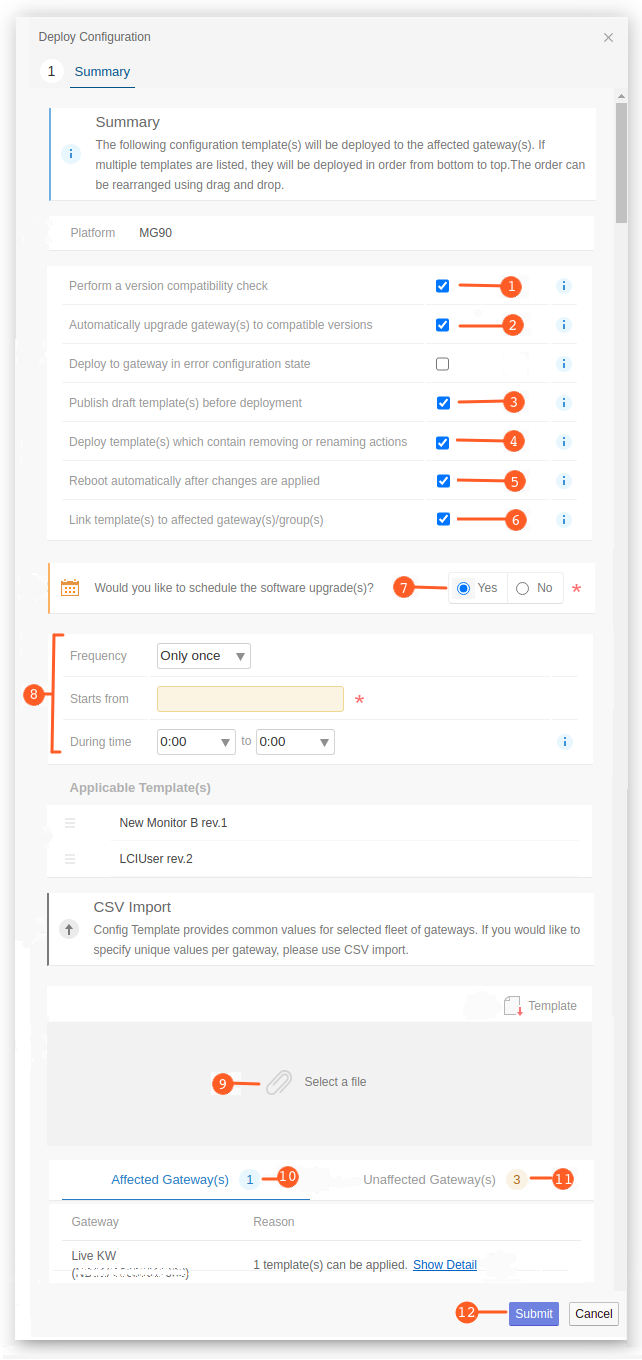Grab drag handle for LCIUser rev.2

[70, 859]
